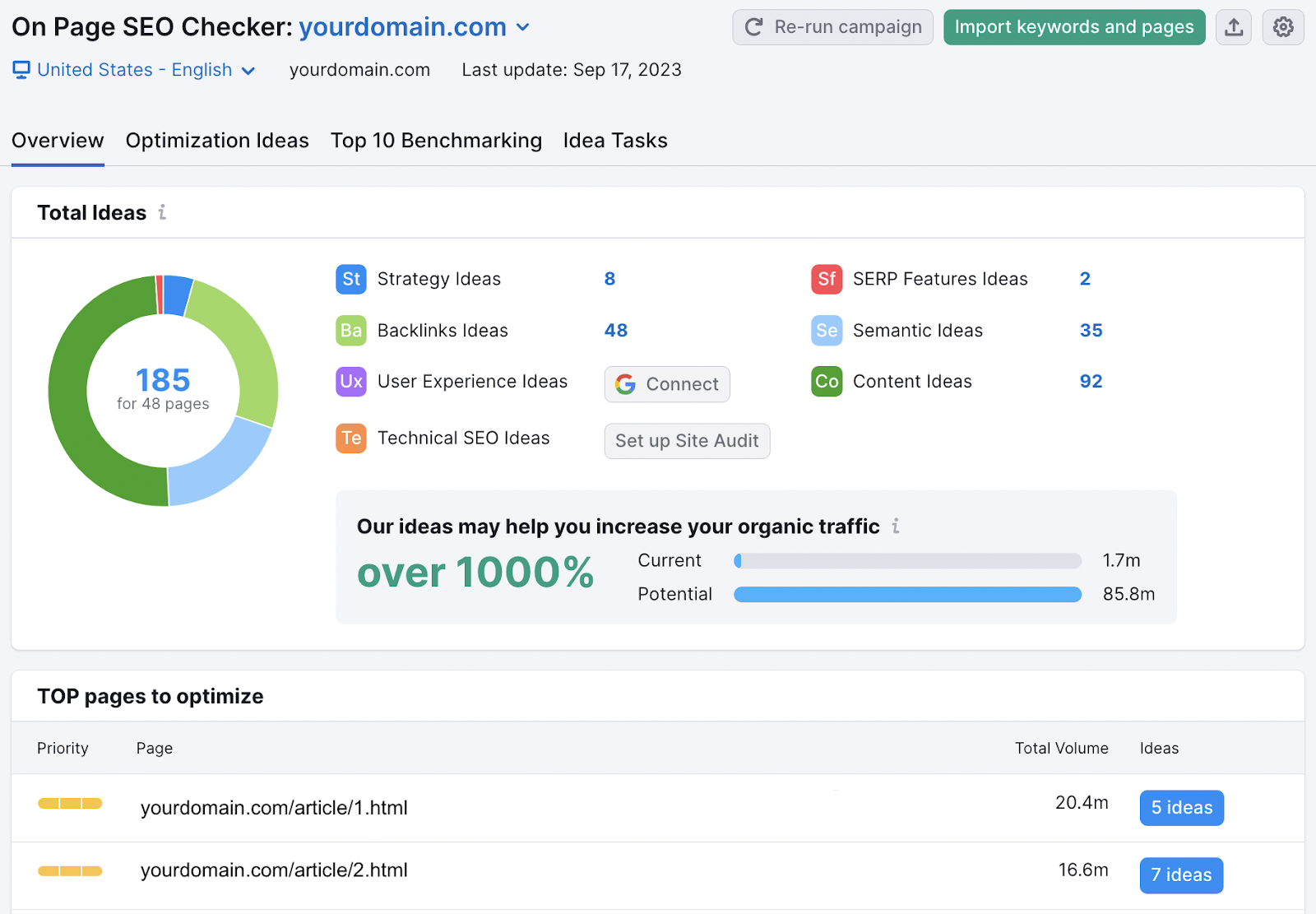Click the info icon beside Total Ideas
Viewport: 1316px width, 914px height.
click(x=162, y=212)
